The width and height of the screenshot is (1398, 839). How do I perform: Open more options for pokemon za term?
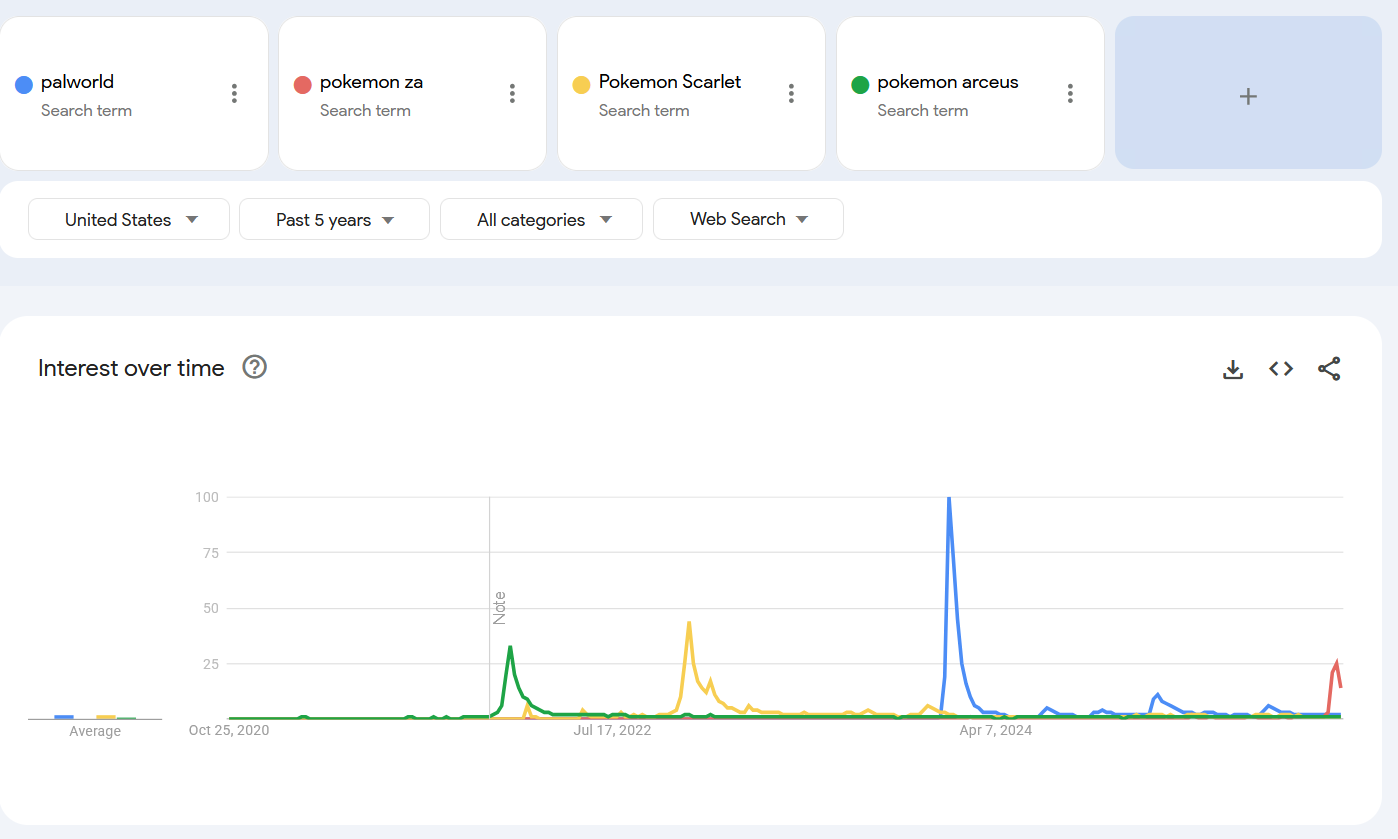(x=512, y=94)
